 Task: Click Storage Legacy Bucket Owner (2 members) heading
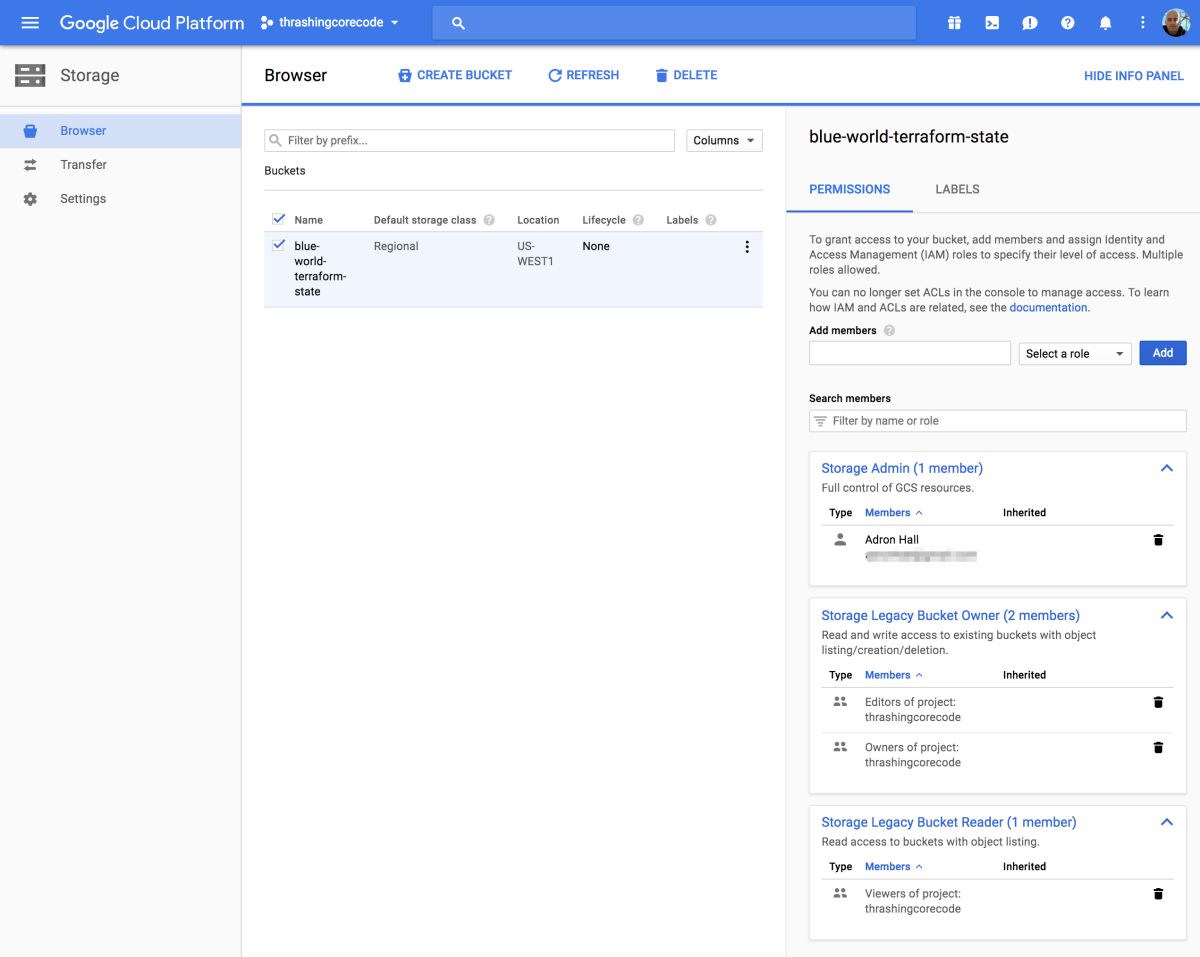(950, 615)
